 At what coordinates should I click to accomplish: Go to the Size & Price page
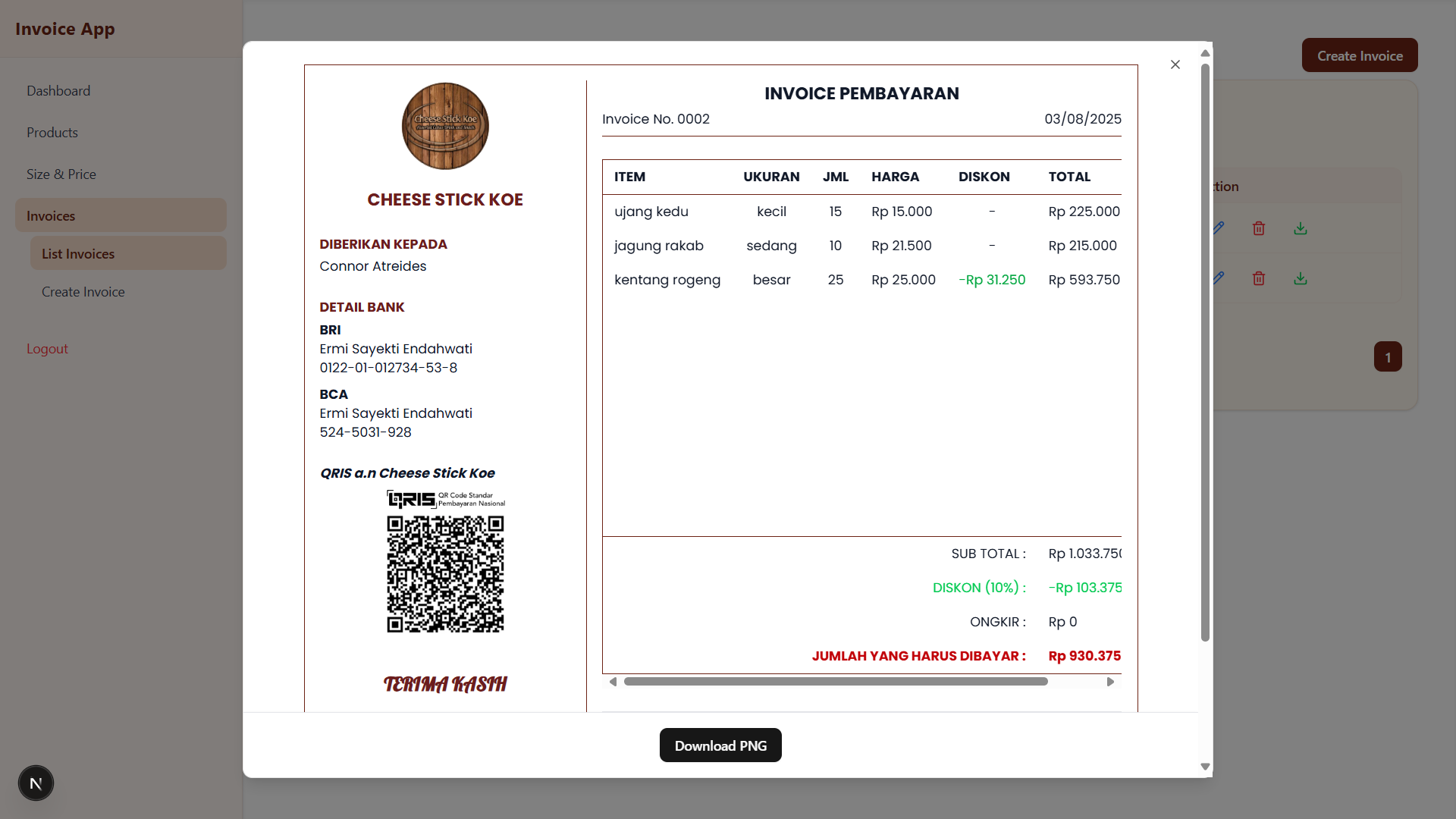pyautogui.click(x=61, y=174)
